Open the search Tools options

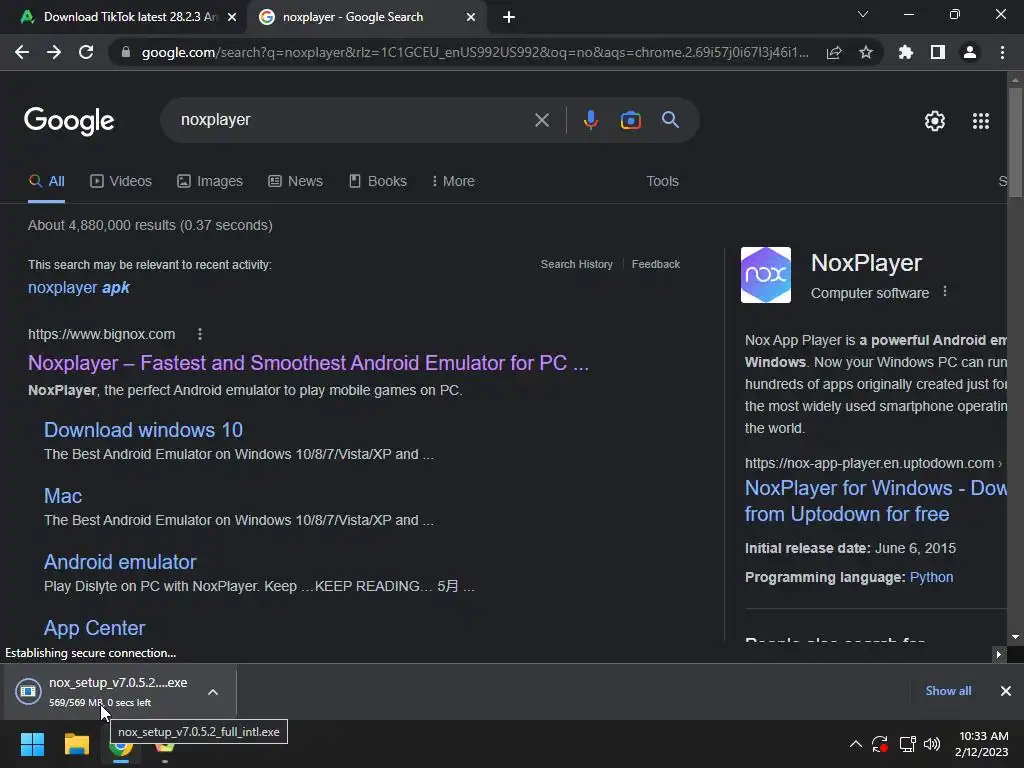(662, 181)
